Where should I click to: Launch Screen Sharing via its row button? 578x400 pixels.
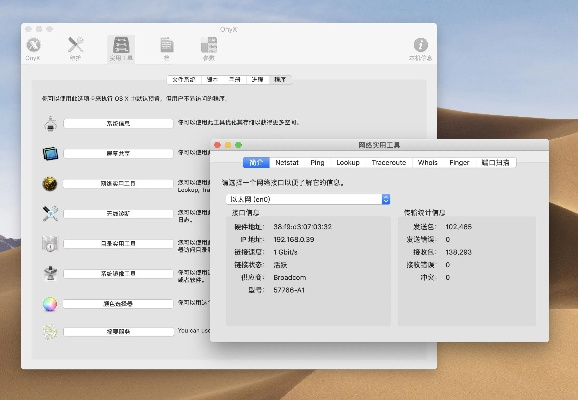[118, 153]
